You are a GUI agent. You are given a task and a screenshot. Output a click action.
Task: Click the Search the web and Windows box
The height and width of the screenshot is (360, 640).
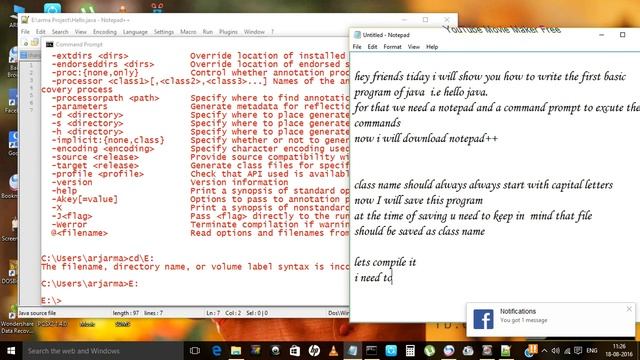pyautogui.click(x=102, y=351)
